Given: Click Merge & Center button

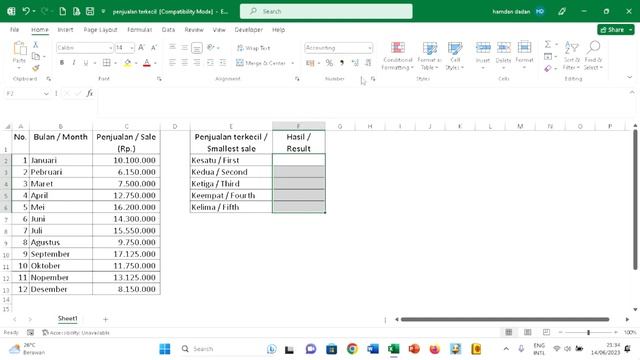Looking at the screenshot, I should tap(261, 63).
